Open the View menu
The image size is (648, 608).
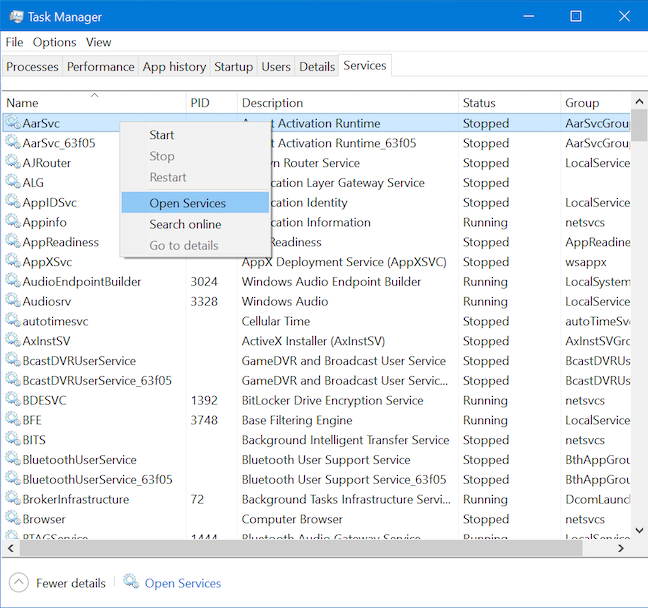pos(98,42)
